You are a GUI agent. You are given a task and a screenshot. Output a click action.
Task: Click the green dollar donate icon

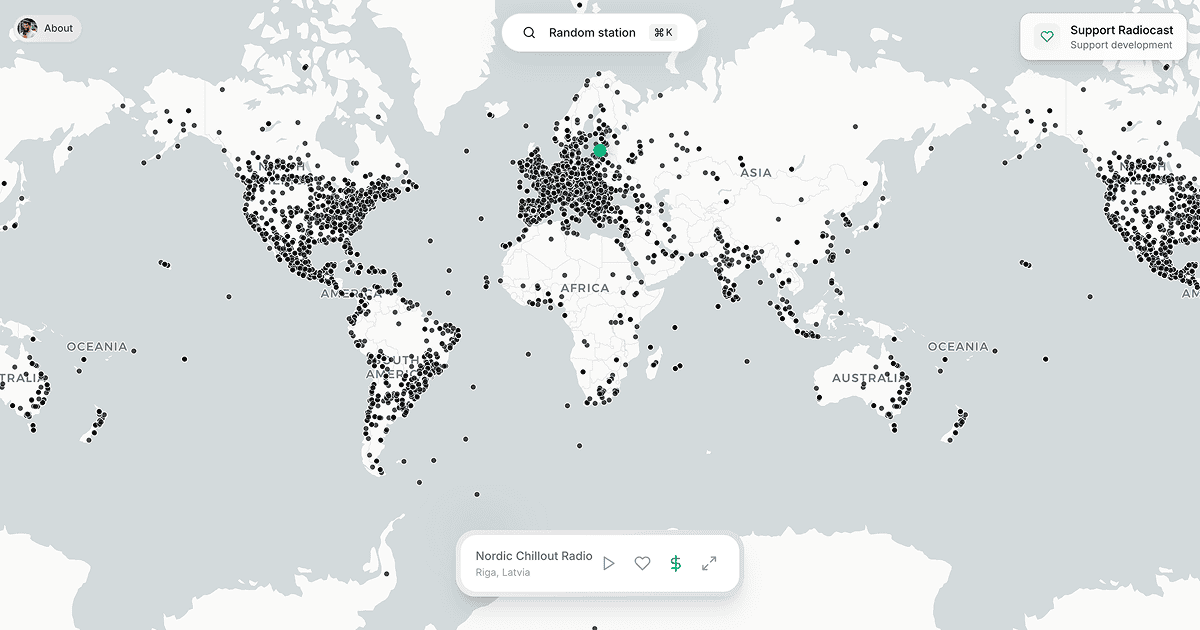pos(676,564)
